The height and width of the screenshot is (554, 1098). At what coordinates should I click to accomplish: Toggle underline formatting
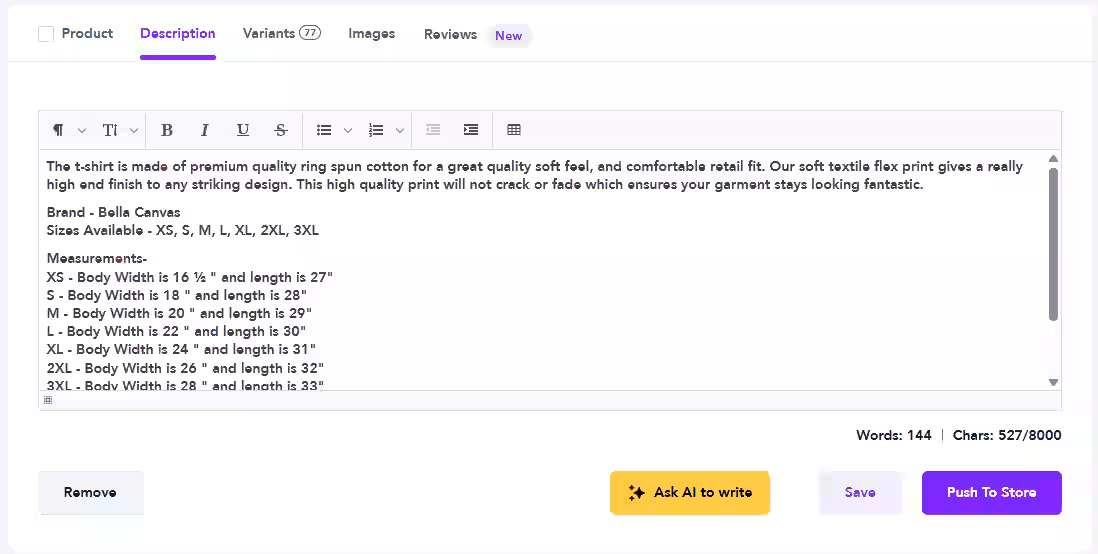(242, 130)
